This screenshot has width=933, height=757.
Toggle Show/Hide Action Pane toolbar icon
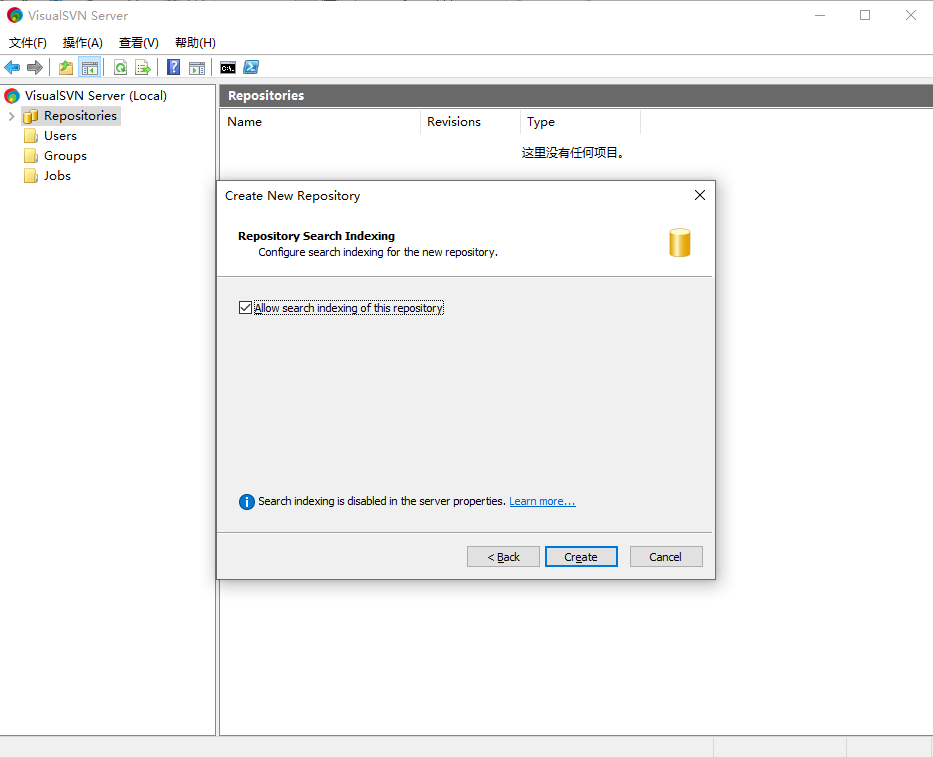pyautogui.click(x=197, y=68)
